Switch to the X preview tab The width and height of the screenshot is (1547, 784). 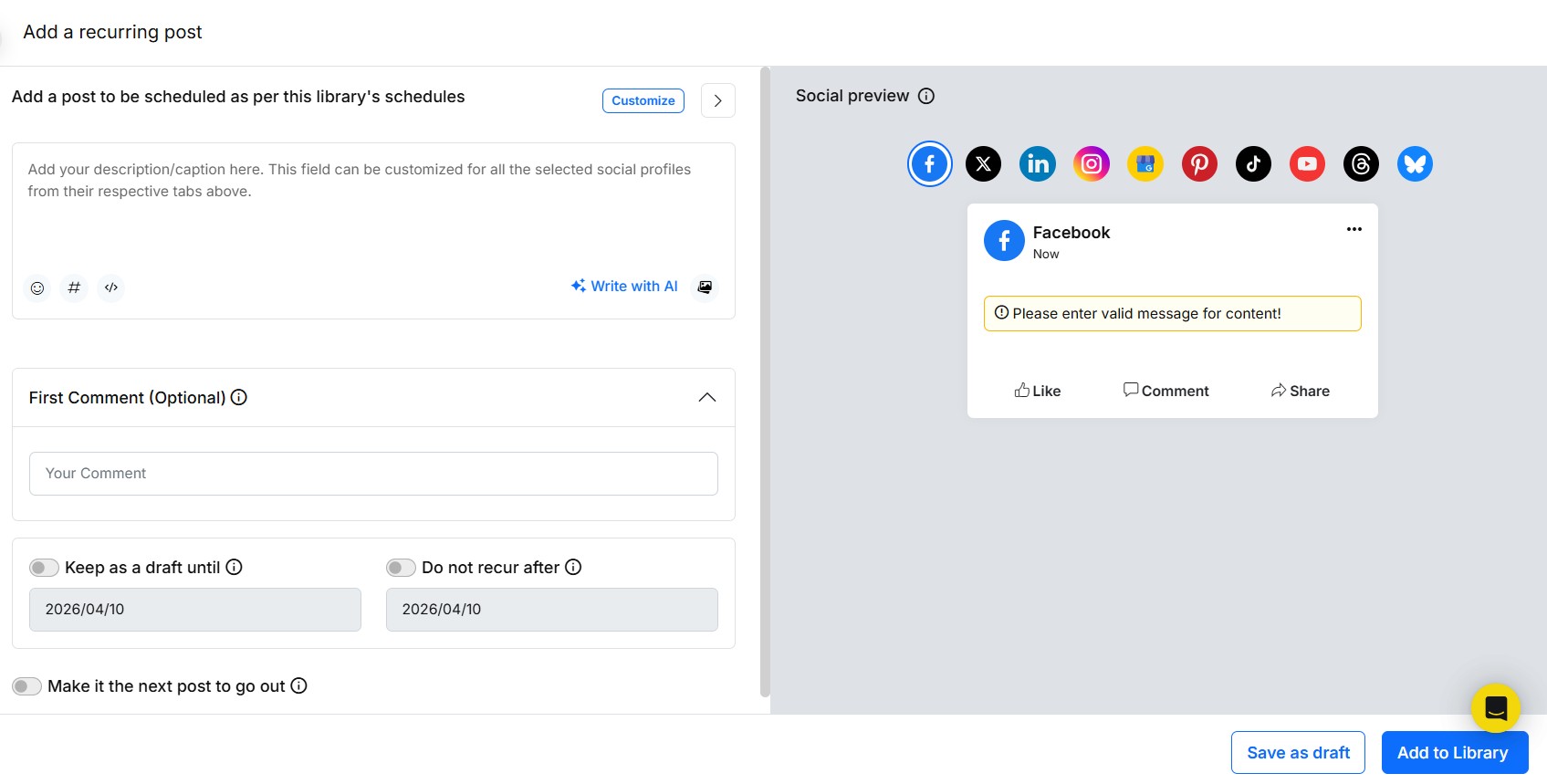983,163
